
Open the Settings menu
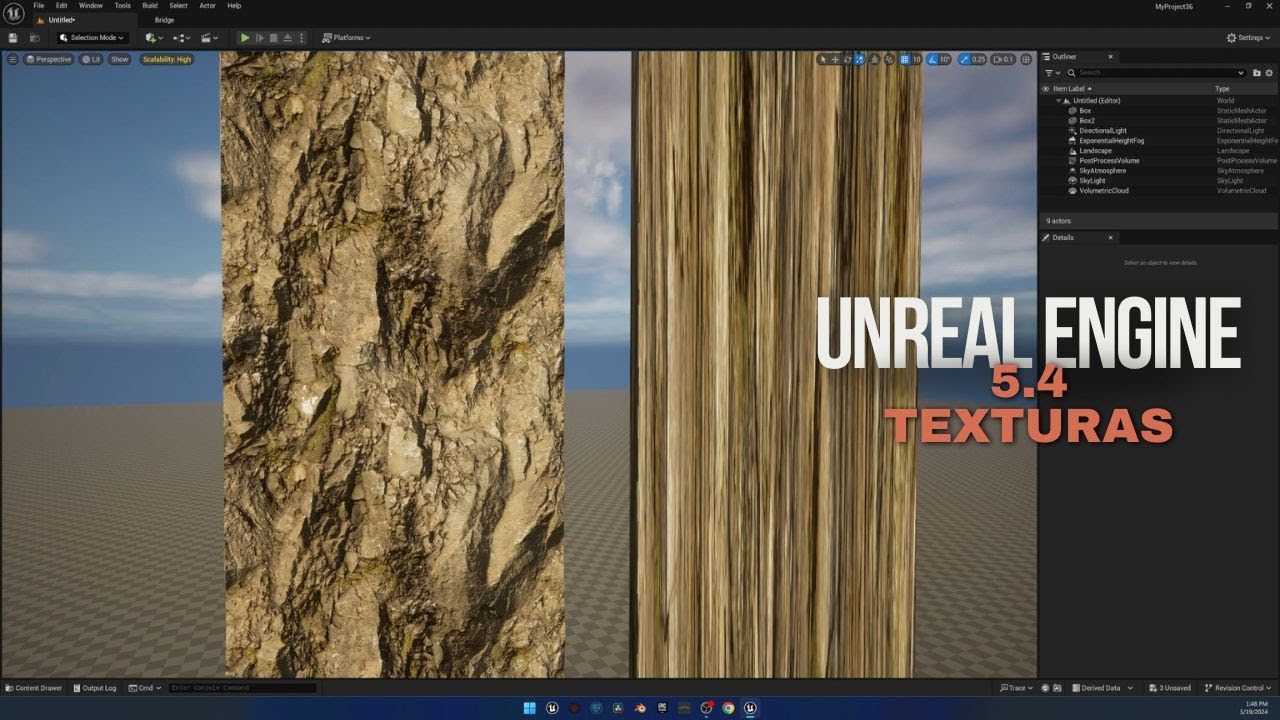click(x=1250, y=38)
